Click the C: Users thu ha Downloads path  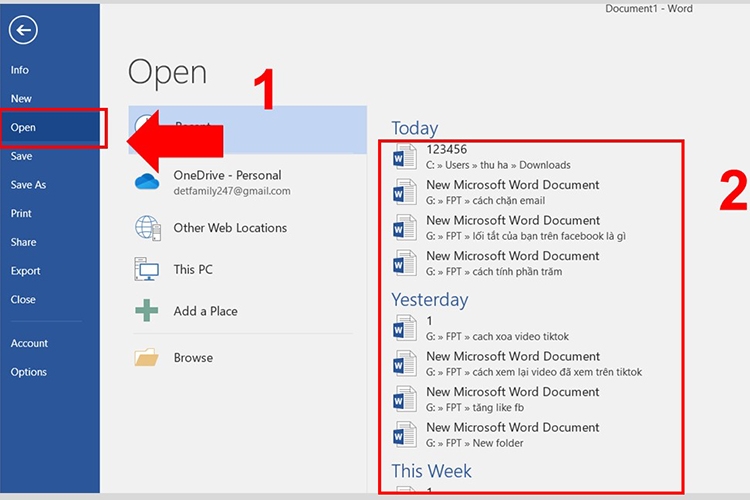coord(498,165)
